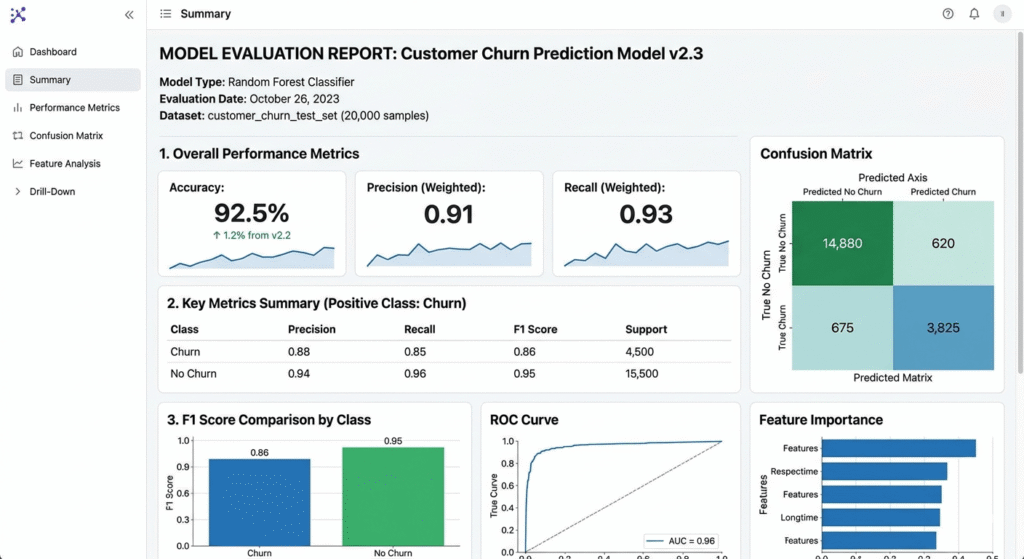
Task: Go to Performance Metrics page
Action: pos(72,108)
